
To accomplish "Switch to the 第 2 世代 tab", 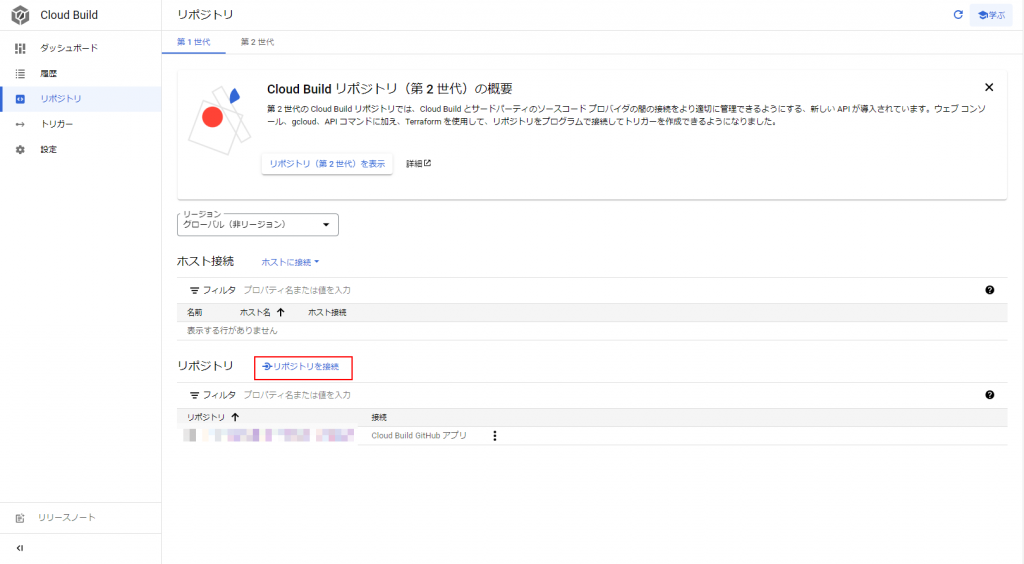I will point(257,42).
